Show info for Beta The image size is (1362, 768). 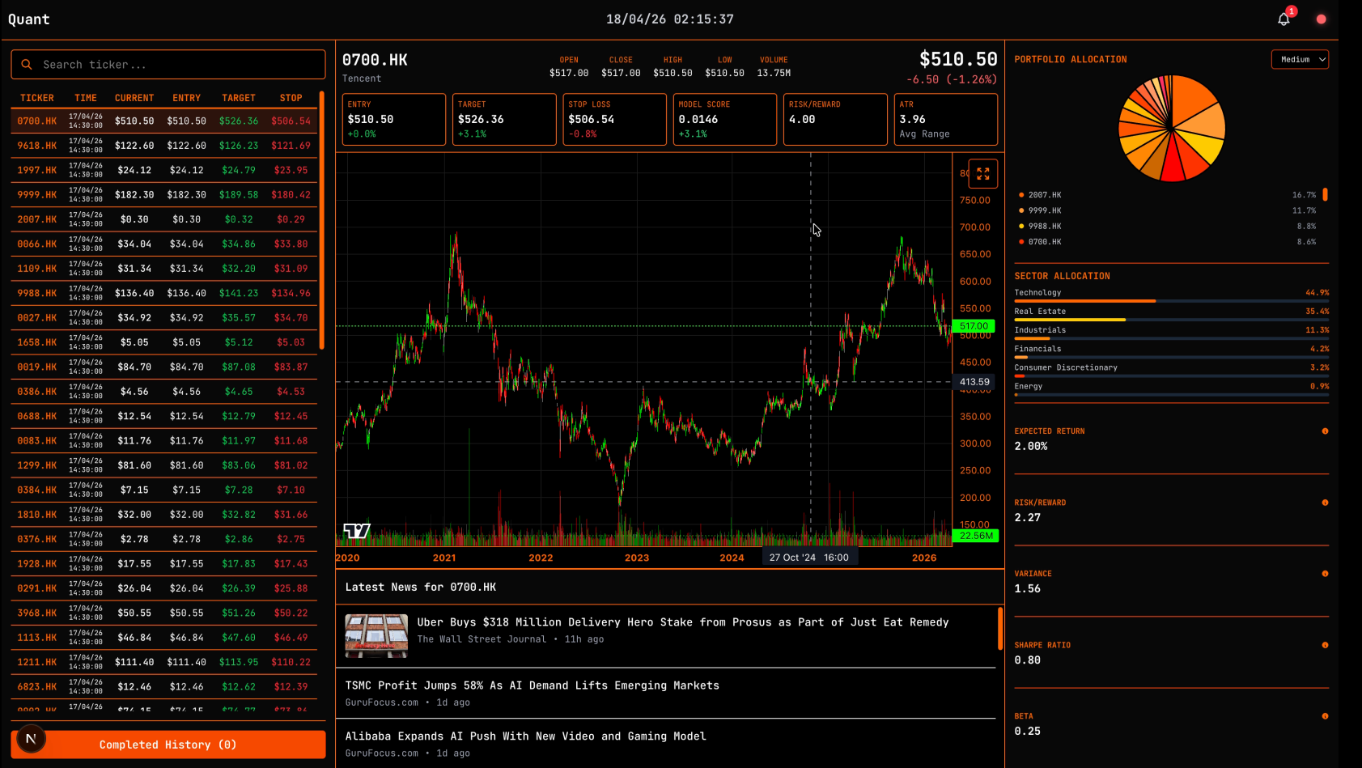click(1325, 716)
